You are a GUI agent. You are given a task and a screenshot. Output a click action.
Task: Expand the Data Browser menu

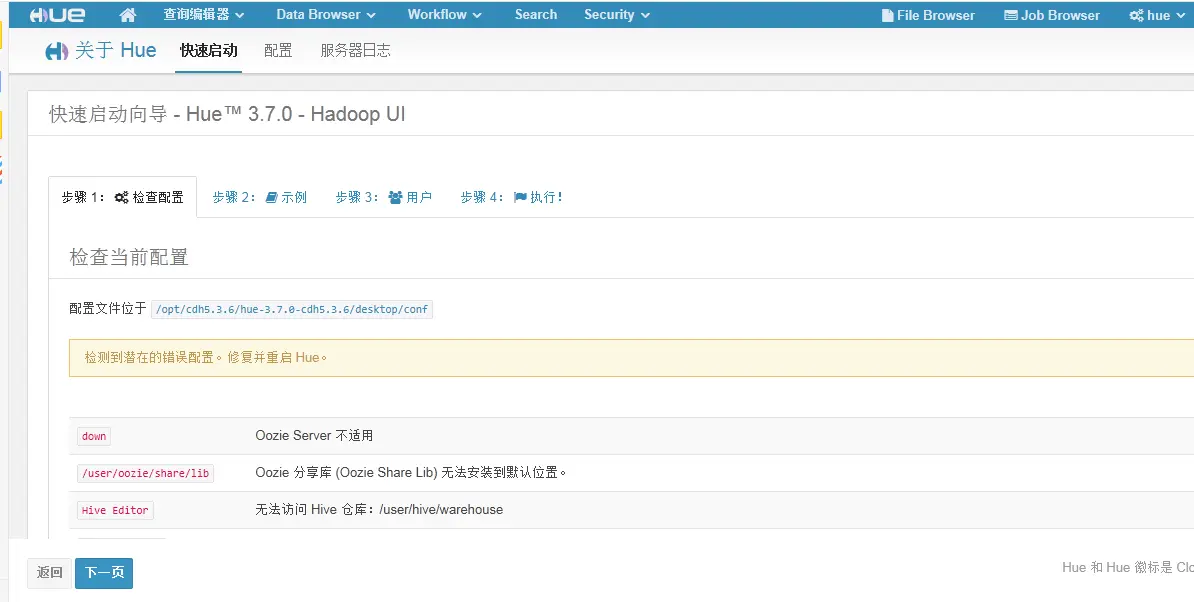point(326,14)
